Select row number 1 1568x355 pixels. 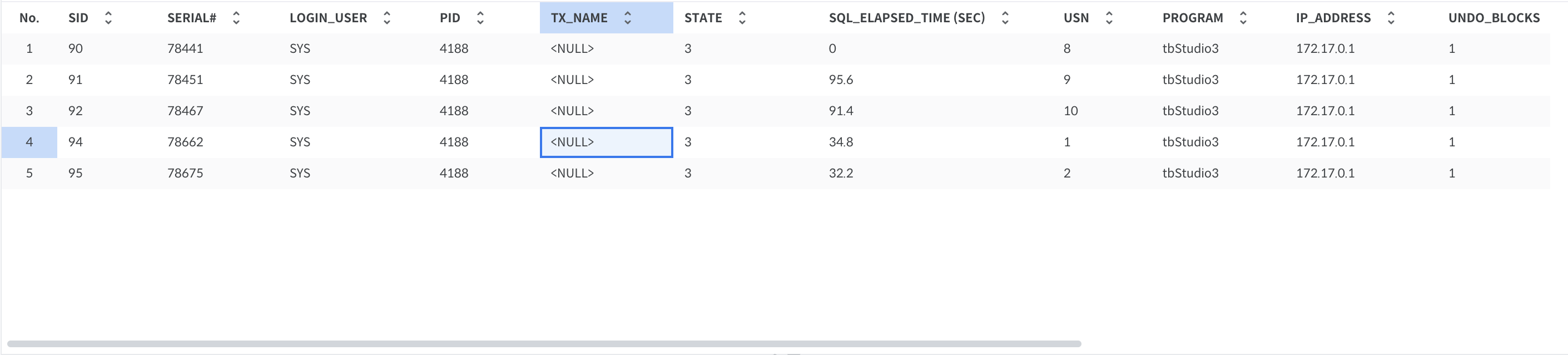click(29, 49)
